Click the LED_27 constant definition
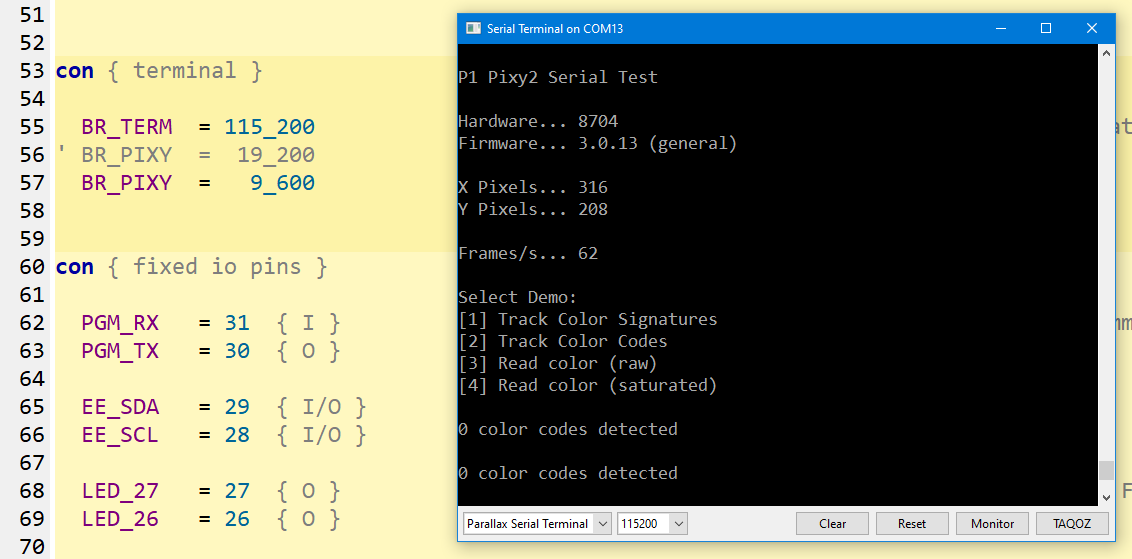Viewport: 1132px width, 559px height. point(120,491)
